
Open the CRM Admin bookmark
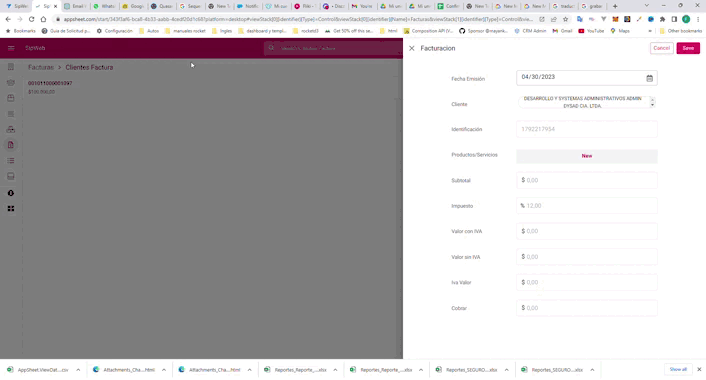(x=530, y=31)
